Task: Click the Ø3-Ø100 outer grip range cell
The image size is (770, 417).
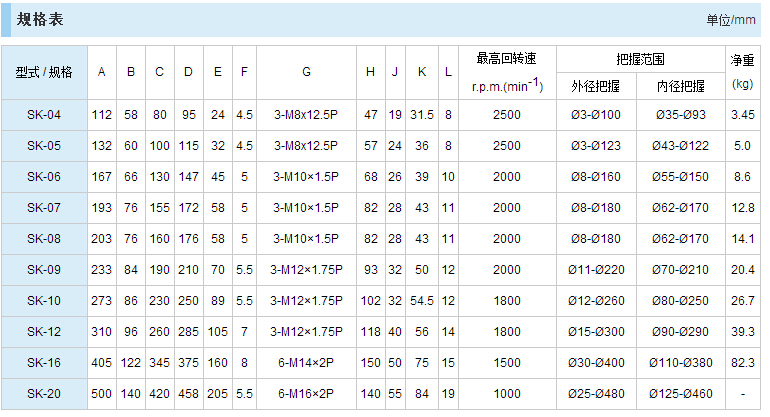Action: [596, 115]
